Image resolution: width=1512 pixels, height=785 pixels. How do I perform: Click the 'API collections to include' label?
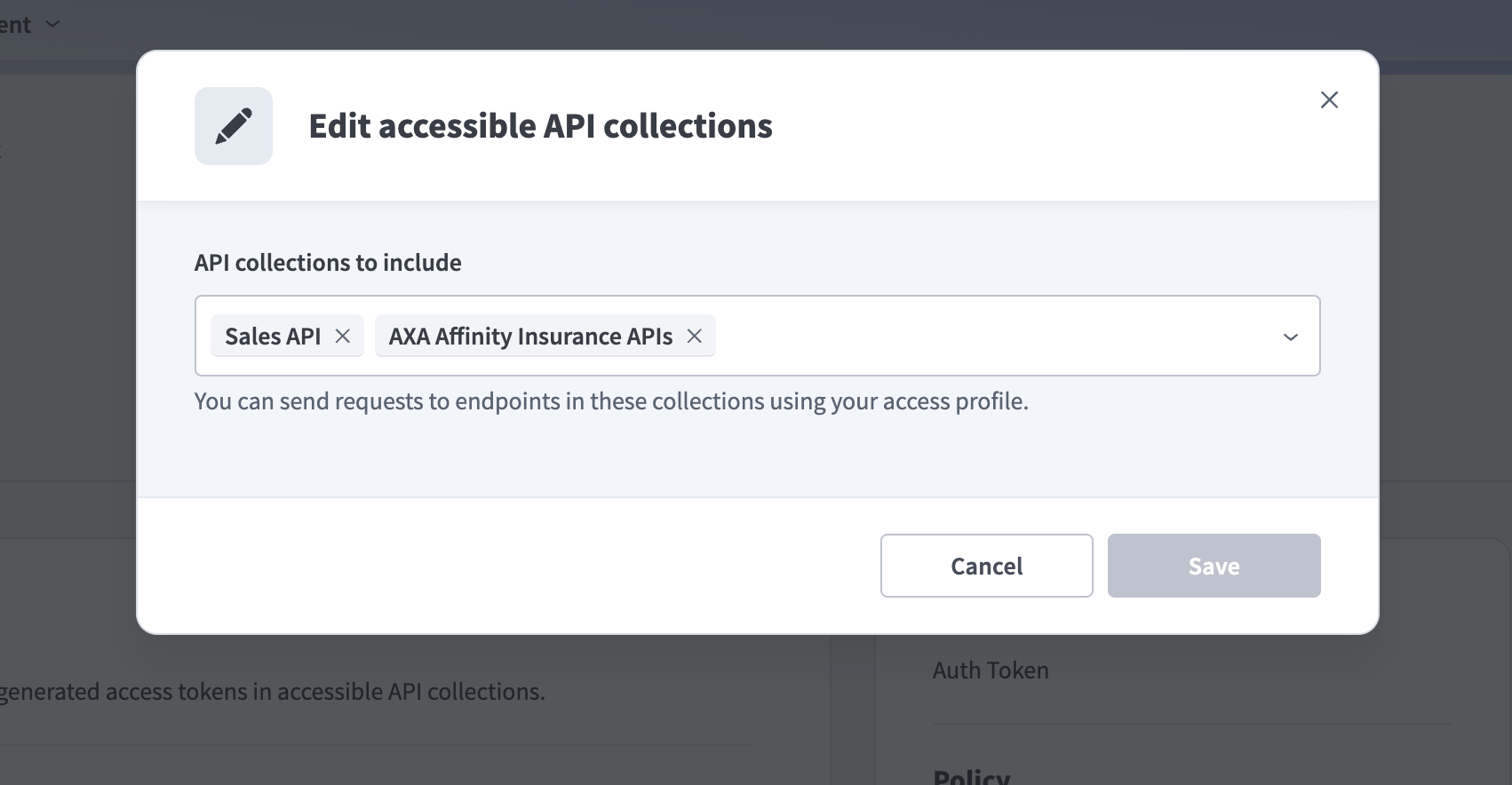pos(328,263)
